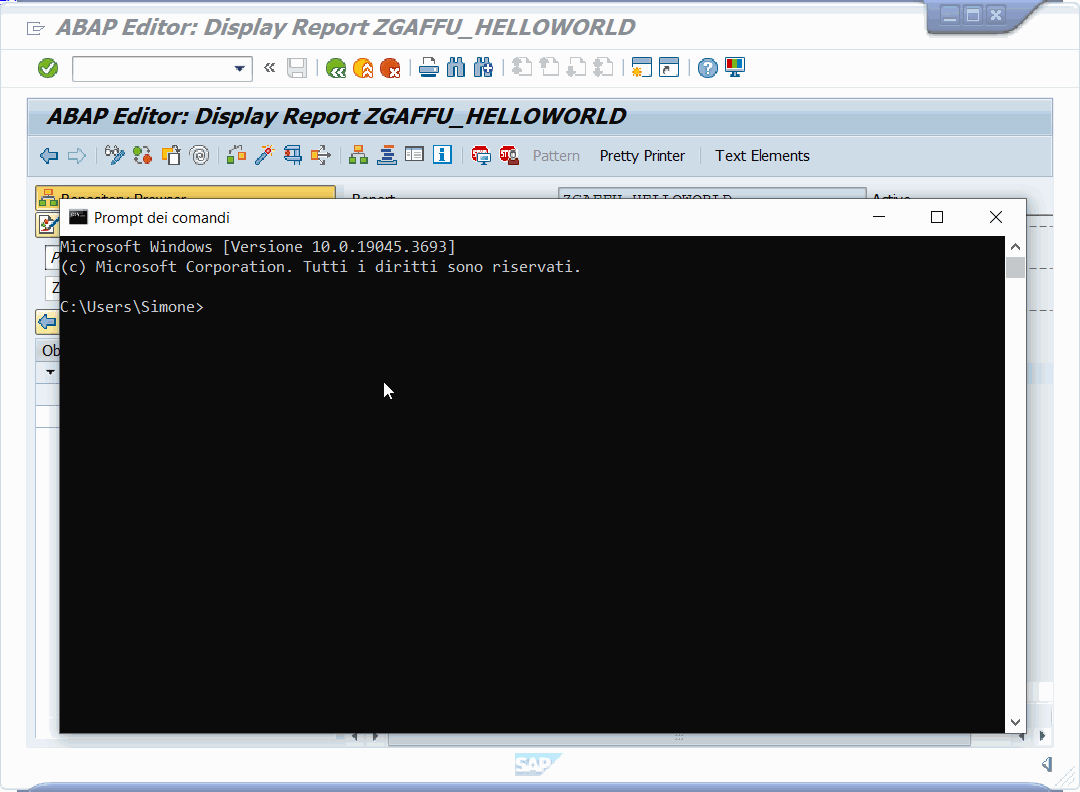Click the status bar expand triangle at bottom right
This screenshot has width=1080, height=792.
click(x=1047, y=764)
